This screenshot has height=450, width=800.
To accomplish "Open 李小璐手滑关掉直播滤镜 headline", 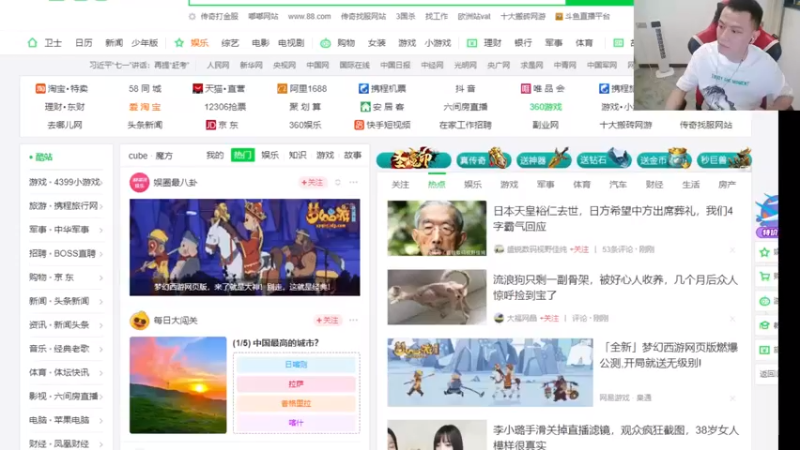I will 616,437.
